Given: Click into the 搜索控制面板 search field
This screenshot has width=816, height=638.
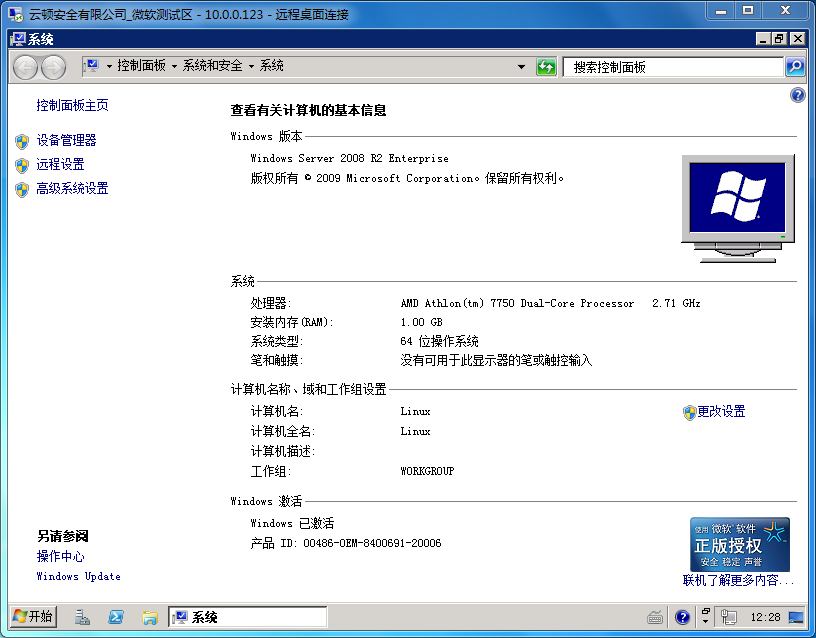Looking at the screenshot, I should click(x=672, y=67).
